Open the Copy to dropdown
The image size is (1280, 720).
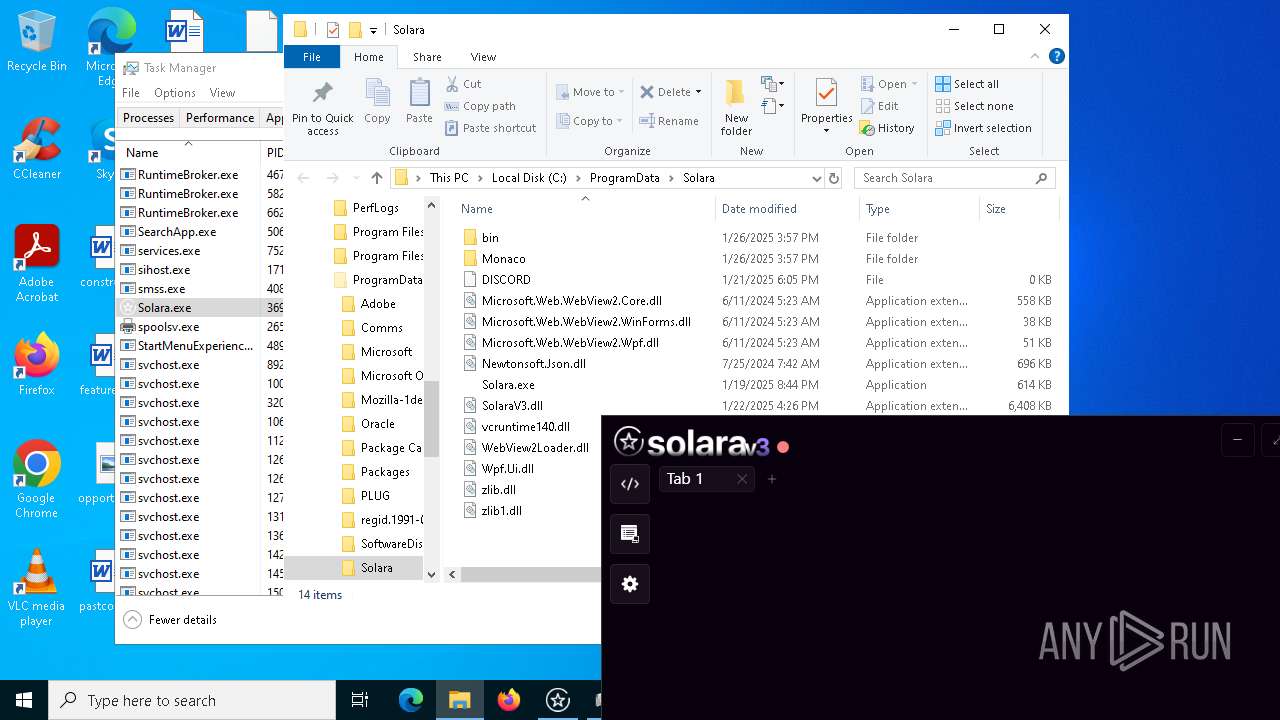pyautogui.click(x=590, y=121)
